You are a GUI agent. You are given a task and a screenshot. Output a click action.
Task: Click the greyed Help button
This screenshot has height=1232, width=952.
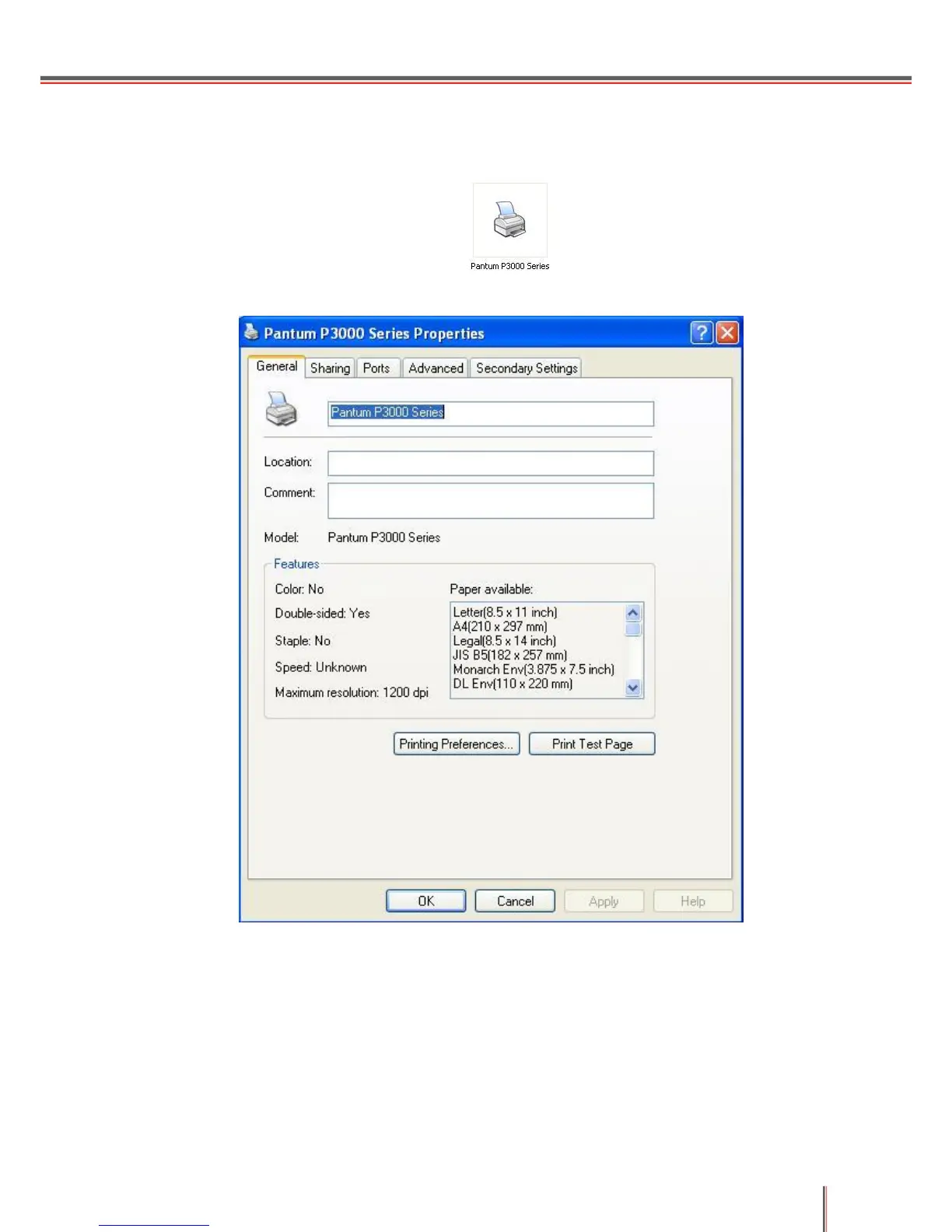click(693, 901)
